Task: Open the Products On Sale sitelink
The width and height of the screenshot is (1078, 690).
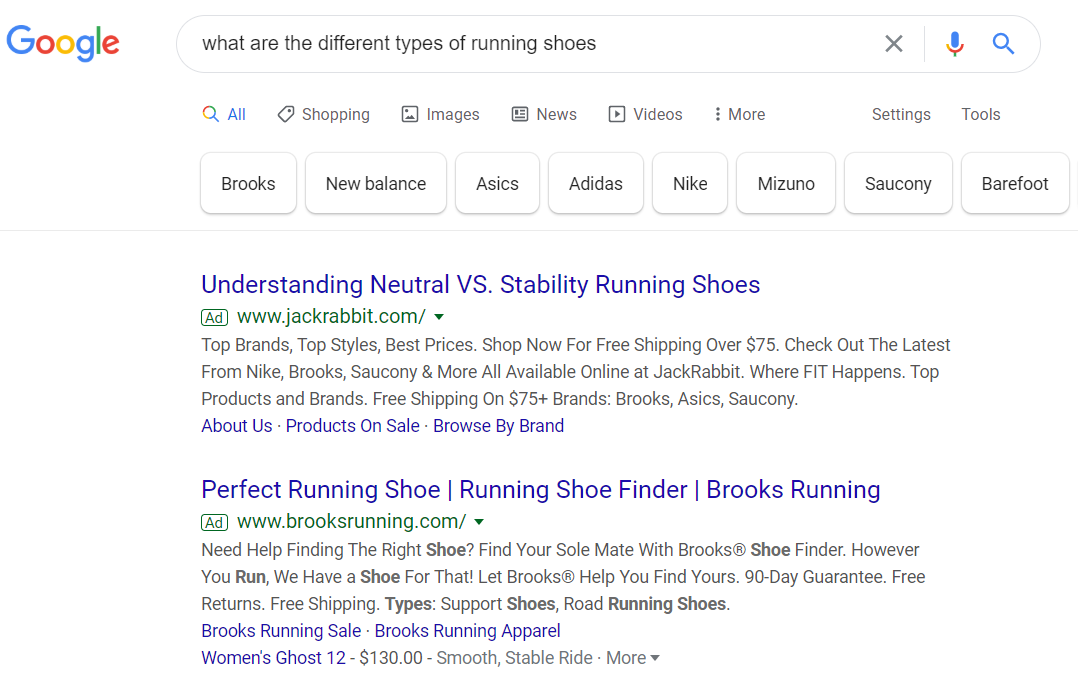Action: point(353,426)
